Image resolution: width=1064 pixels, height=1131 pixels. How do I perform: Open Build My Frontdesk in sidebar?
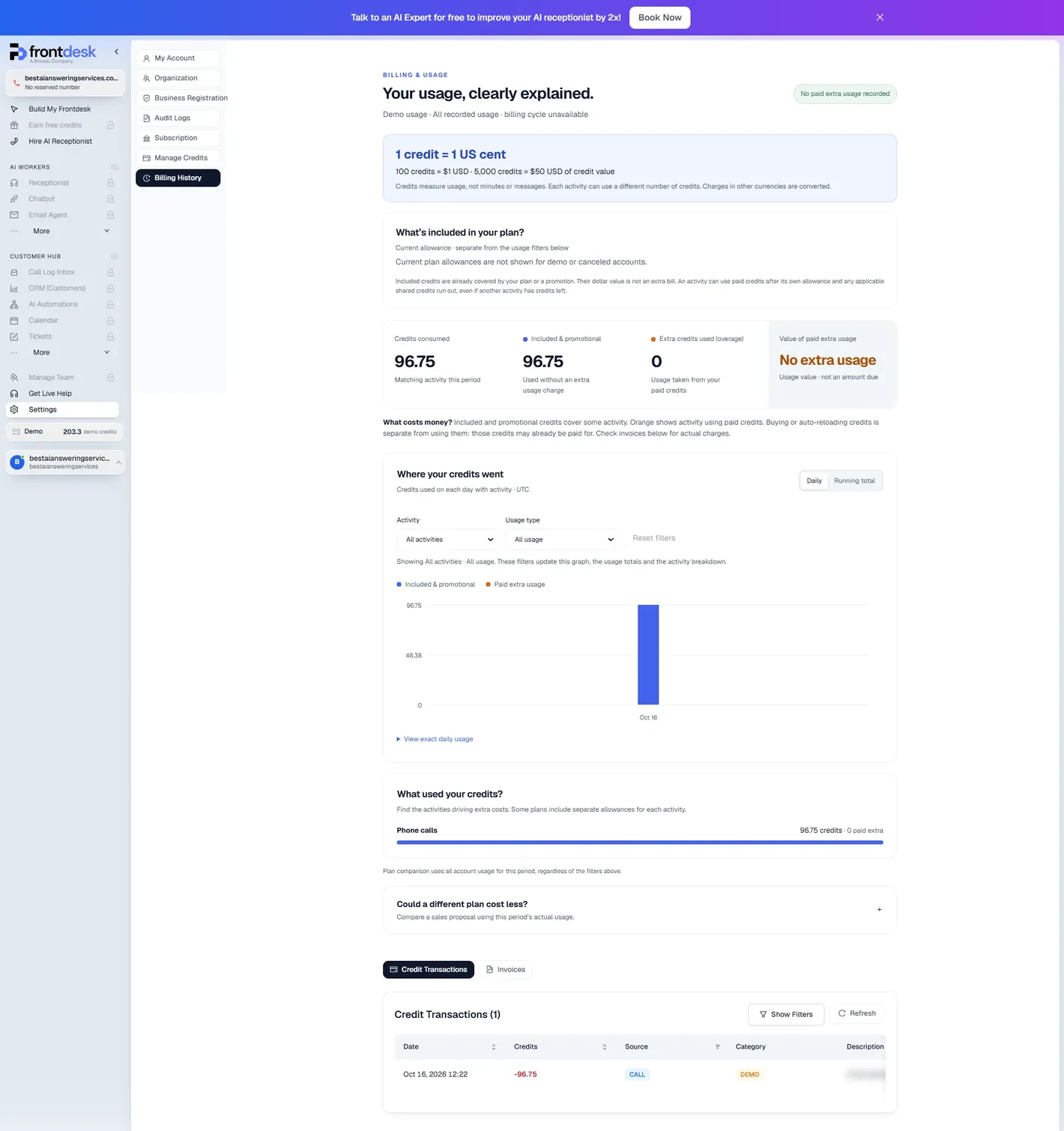click(x=59, y=109)
